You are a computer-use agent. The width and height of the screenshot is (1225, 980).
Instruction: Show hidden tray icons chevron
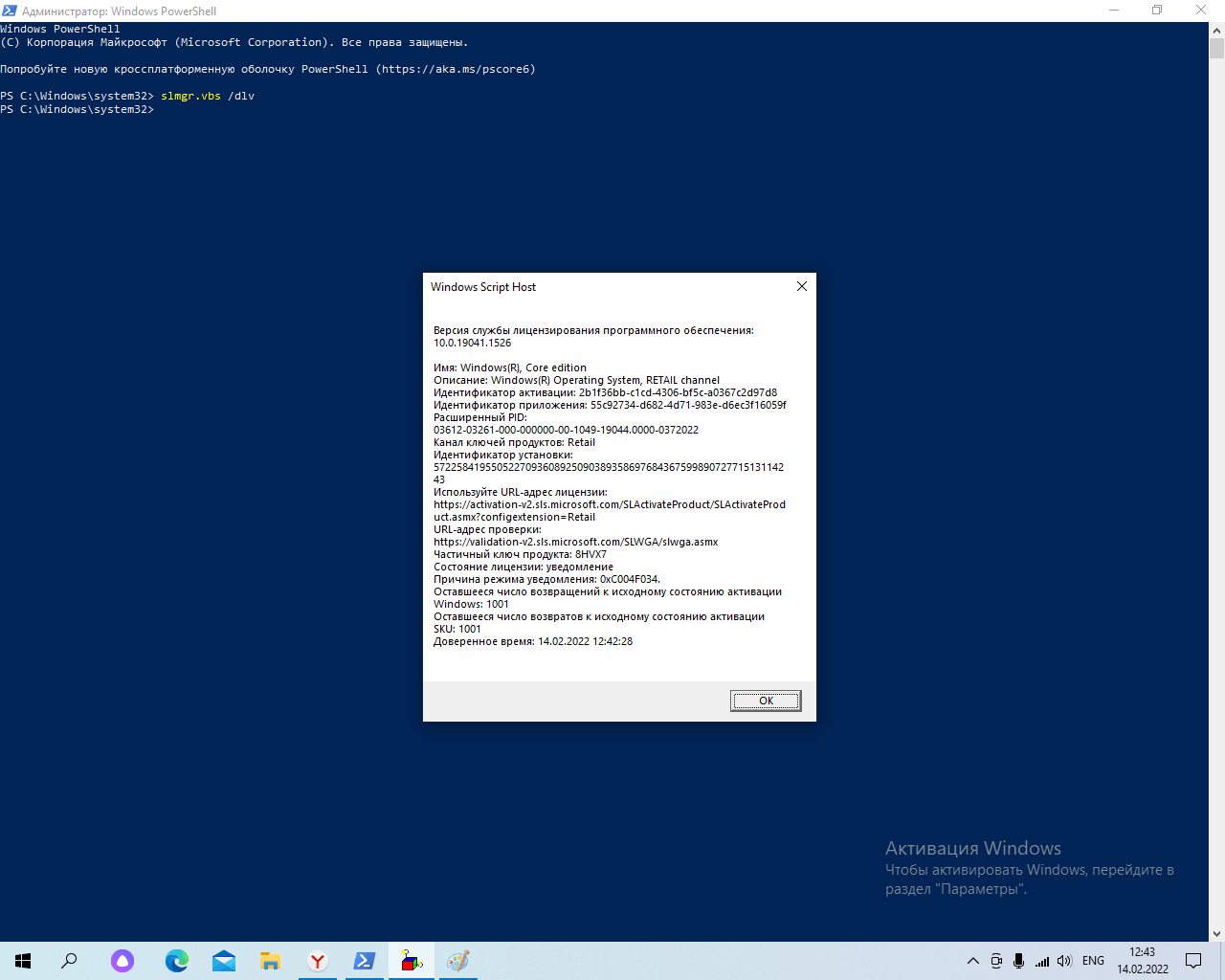pos(973,961)
